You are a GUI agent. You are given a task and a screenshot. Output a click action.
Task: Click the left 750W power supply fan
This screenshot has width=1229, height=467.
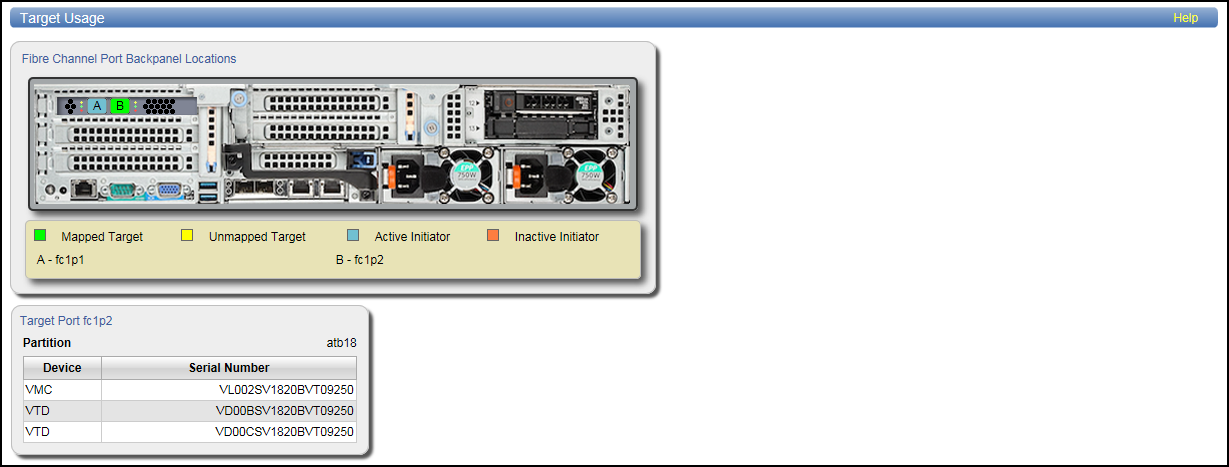click(x=467, y=174)
